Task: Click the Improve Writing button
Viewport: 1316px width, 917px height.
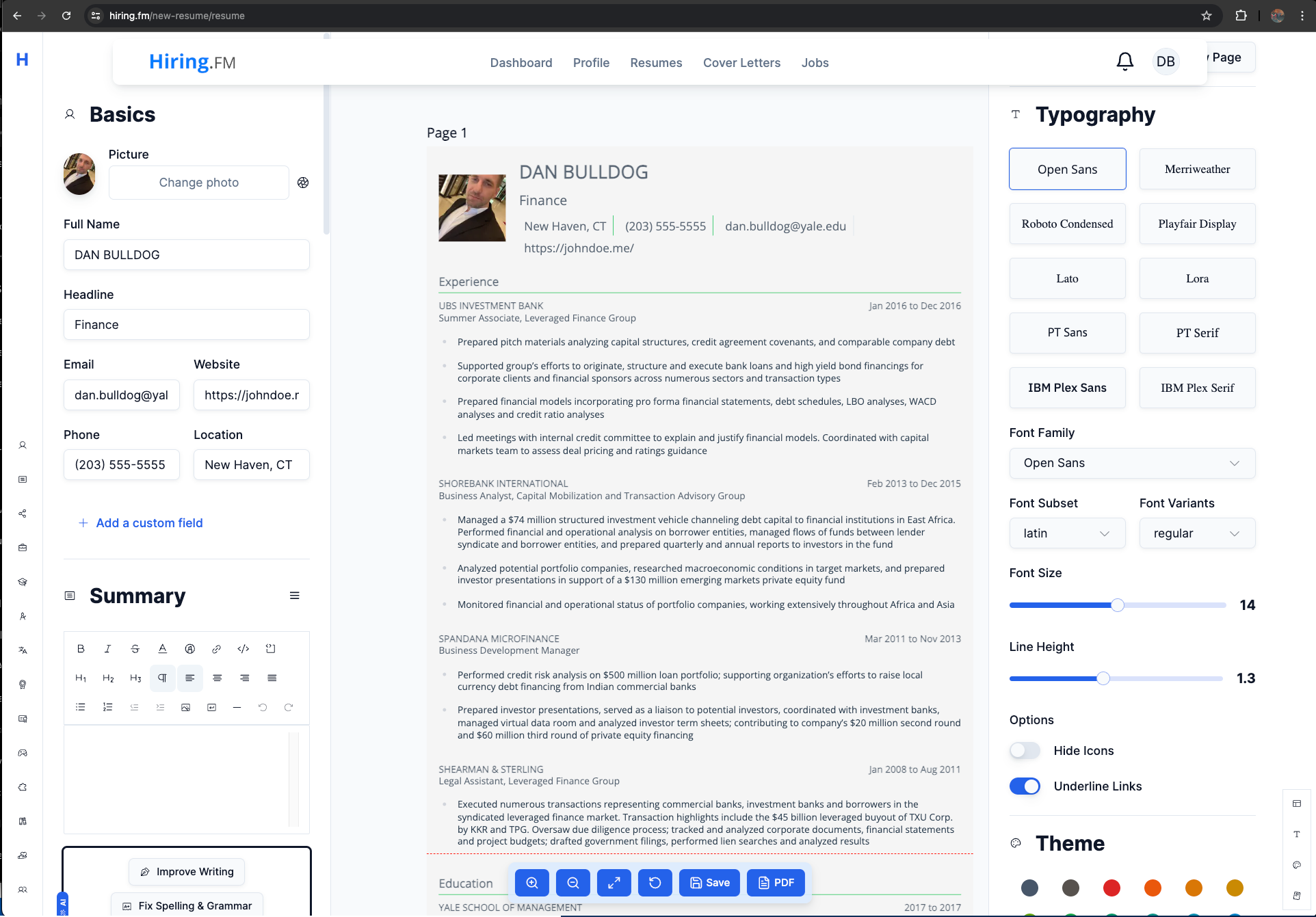Action: coord(187,872)
